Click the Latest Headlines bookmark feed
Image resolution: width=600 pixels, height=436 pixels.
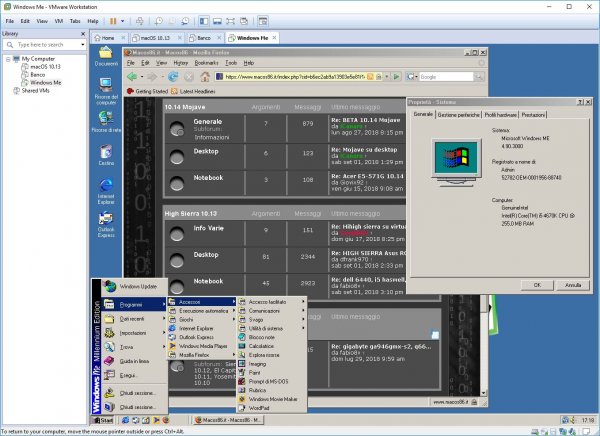(x=193, y=91)
